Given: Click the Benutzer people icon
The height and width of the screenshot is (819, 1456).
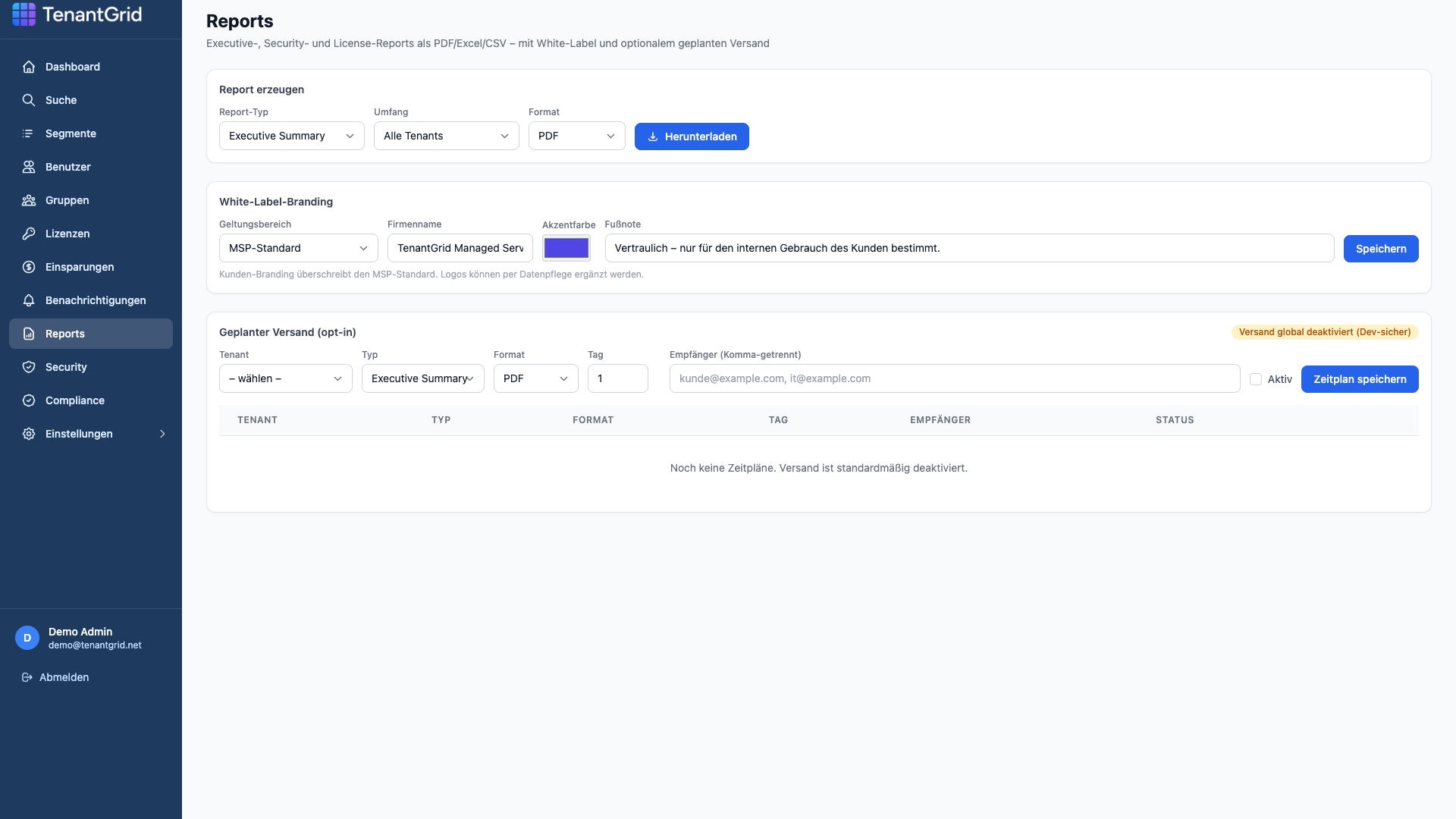Looking at the screenshot, I should [x=29, y=167].
